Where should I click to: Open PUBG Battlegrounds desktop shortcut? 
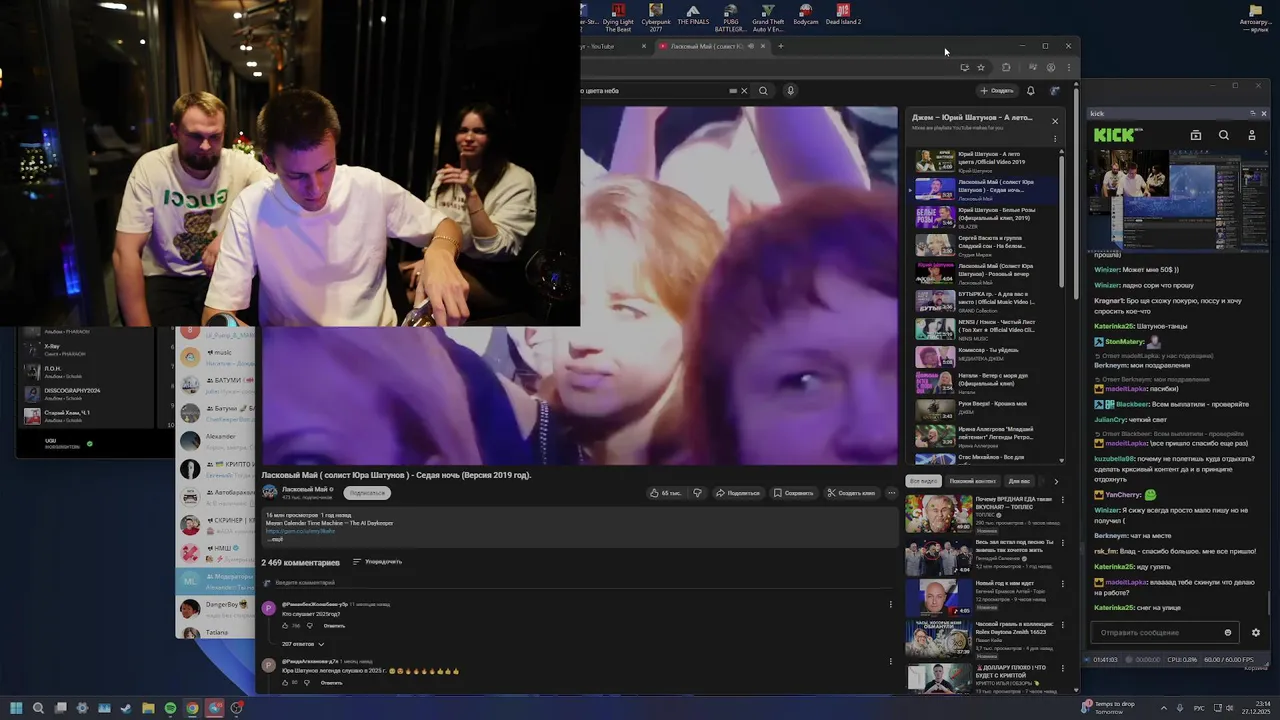point(730,16)
